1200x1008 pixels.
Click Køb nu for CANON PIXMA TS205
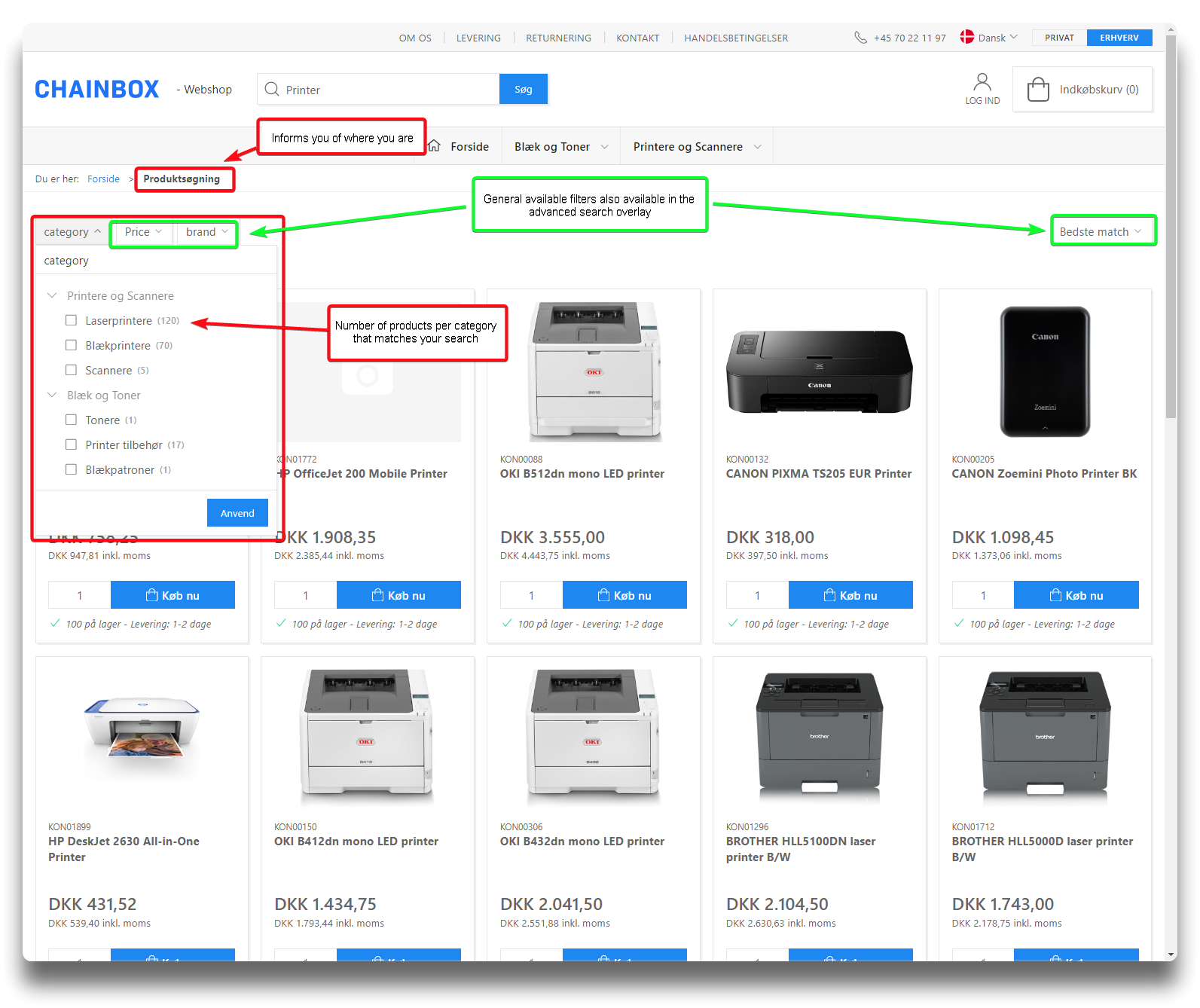coord(850,595)
